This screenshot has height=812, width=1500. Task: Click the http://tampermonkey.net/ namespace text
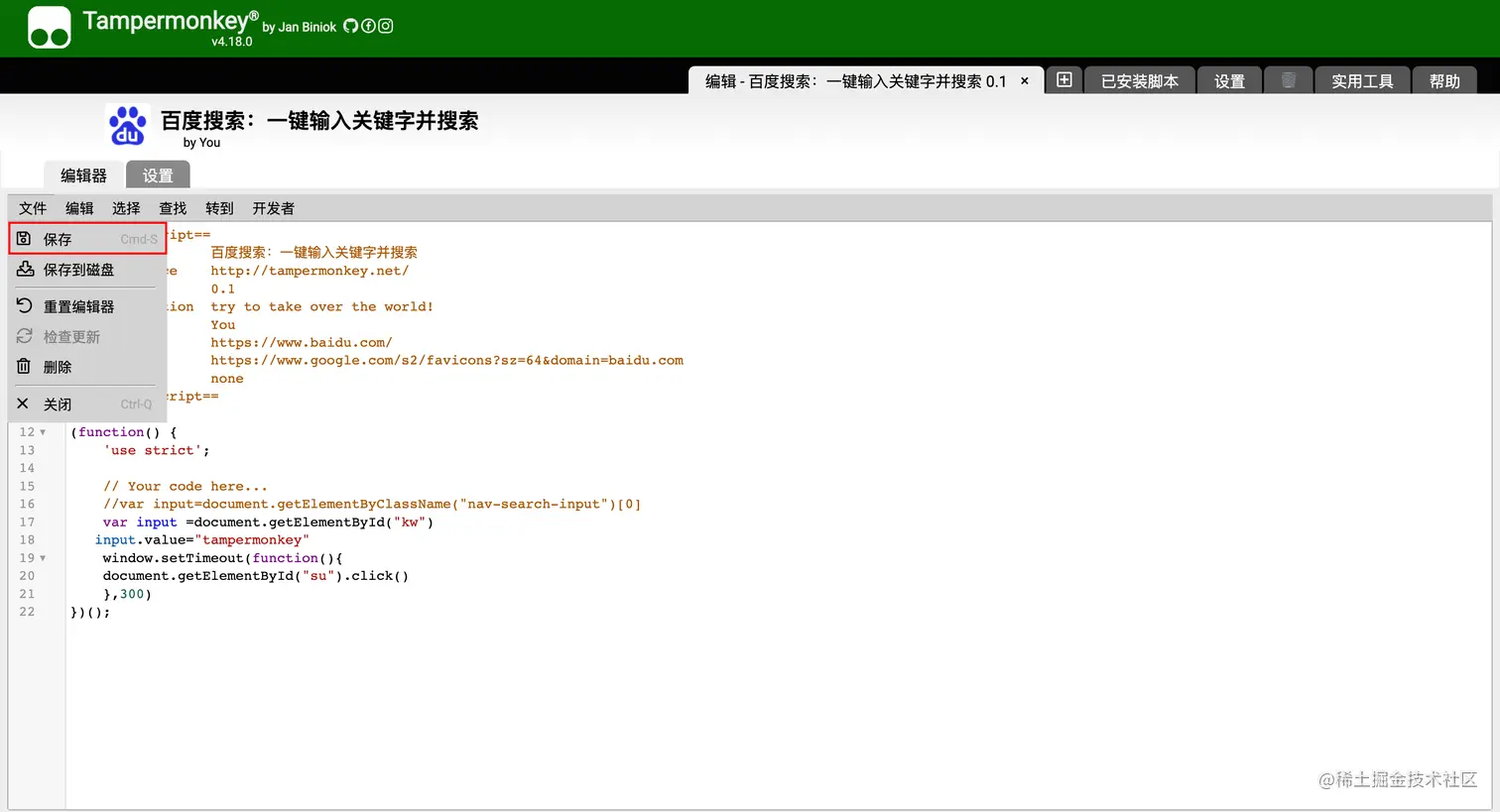click(x=310, y=271)
